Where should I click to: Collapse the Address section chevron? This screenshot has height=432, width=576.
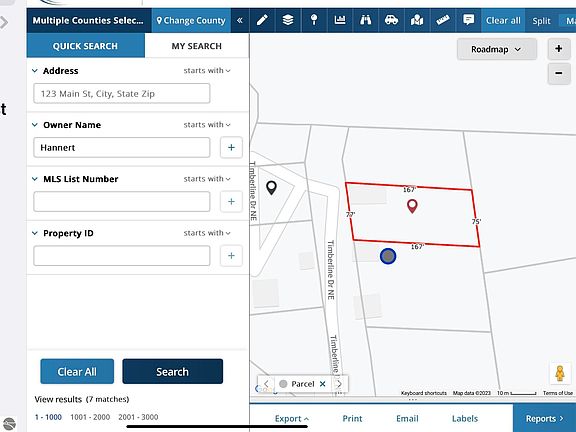click(x=35, y=71)
